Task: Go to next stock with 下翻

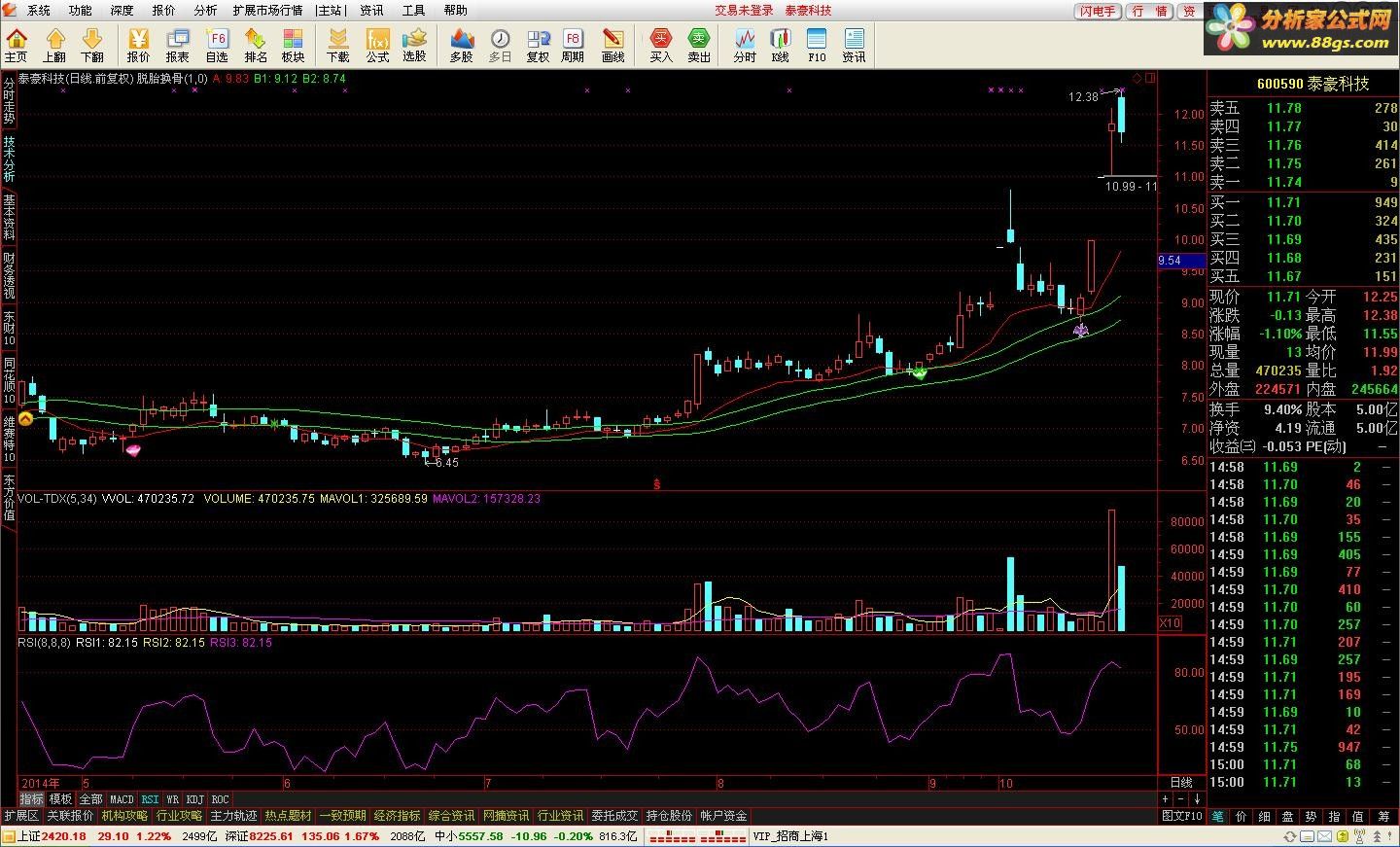Action: [x=91, y=45]
